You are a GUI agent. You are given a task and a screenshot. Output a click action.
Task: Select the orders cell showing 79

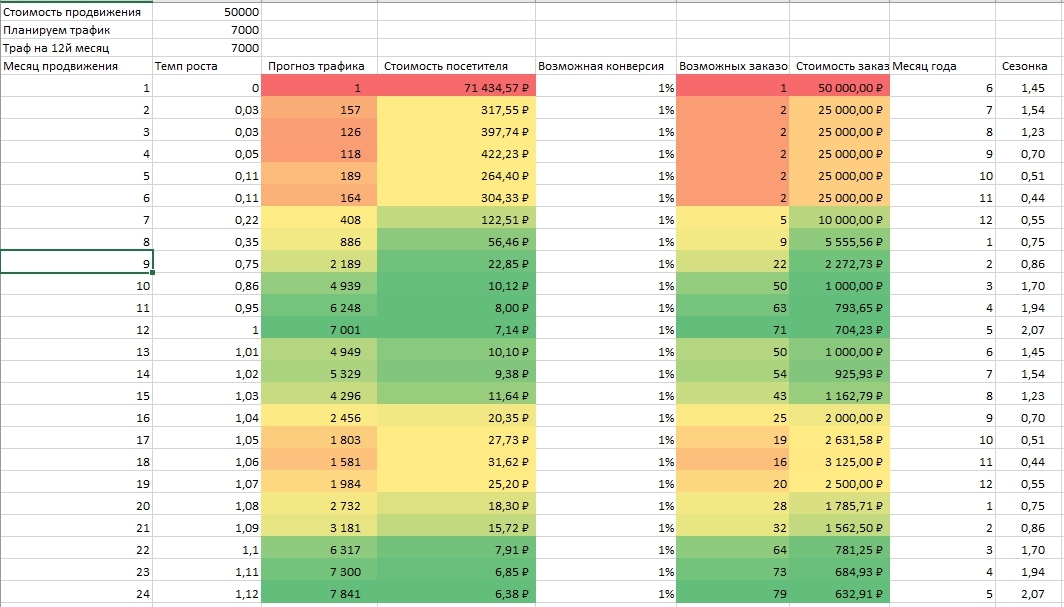[x=733, y=594]
